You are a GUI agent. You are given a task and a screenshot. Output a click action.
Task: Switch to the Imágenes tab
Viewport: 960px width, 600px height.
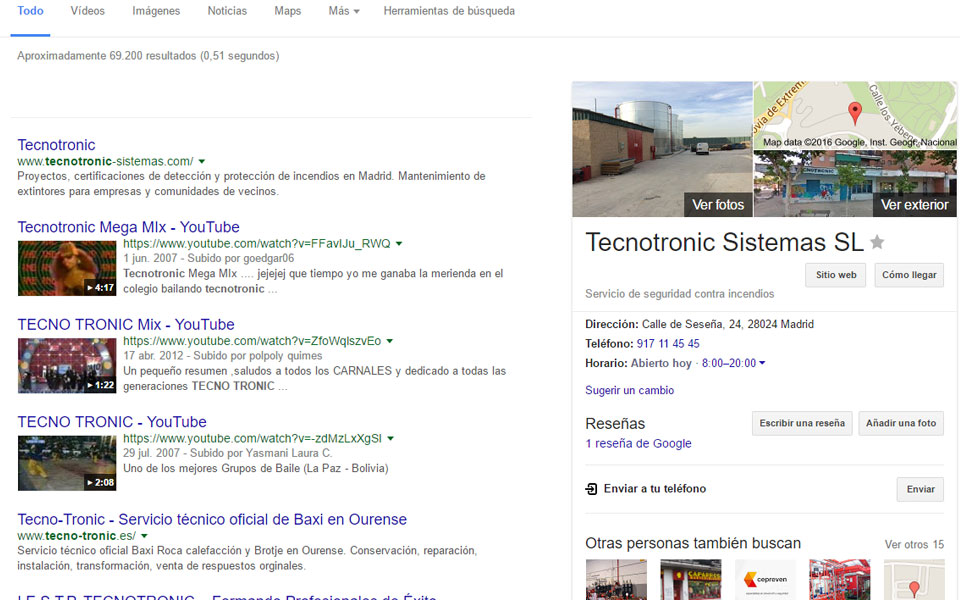point(156,11)
